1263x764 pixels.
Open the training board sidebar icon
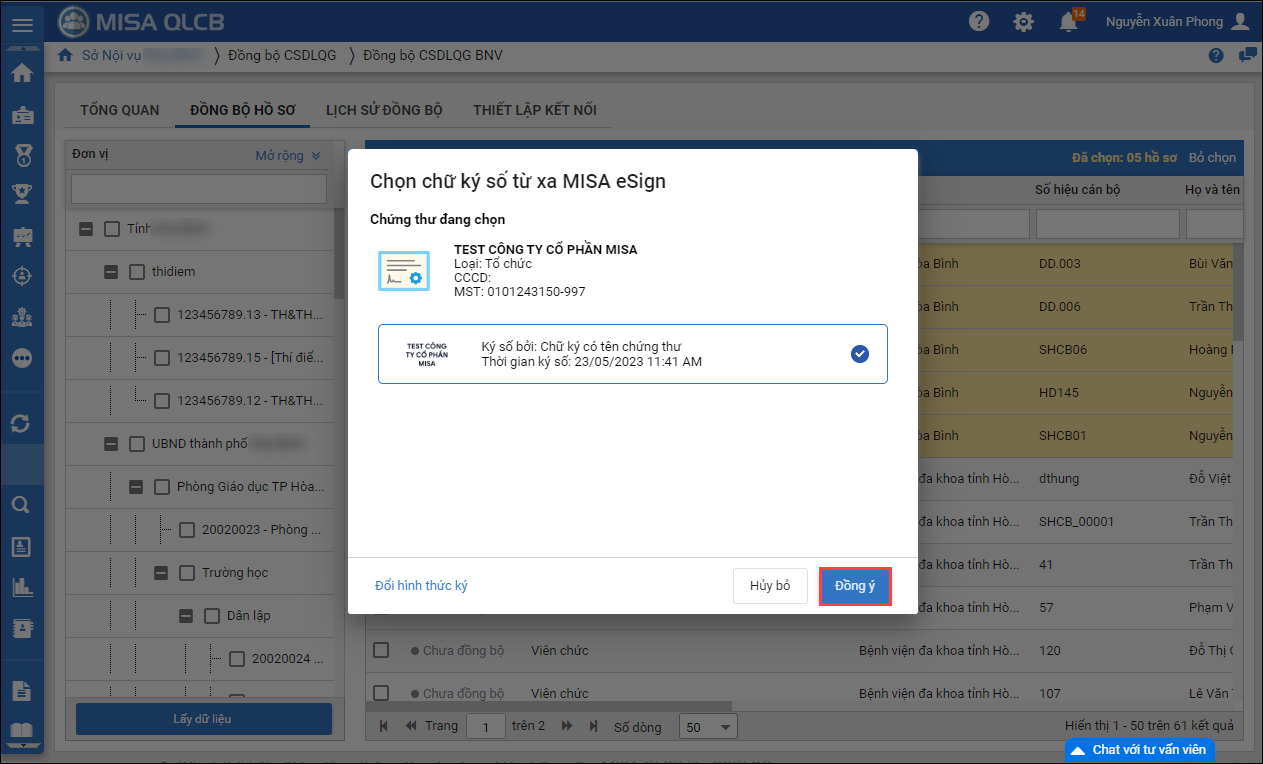22,236
